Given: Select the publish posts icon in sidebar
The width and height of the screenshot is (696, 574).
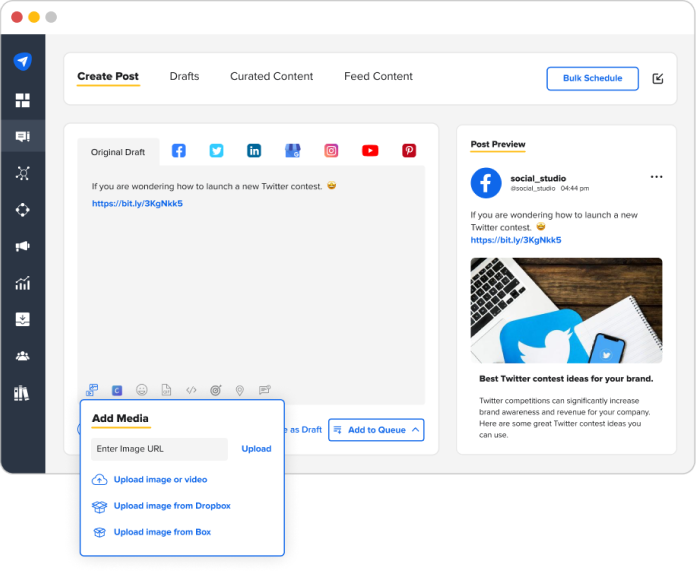Looking at the screenshot, I should point(23,136).
